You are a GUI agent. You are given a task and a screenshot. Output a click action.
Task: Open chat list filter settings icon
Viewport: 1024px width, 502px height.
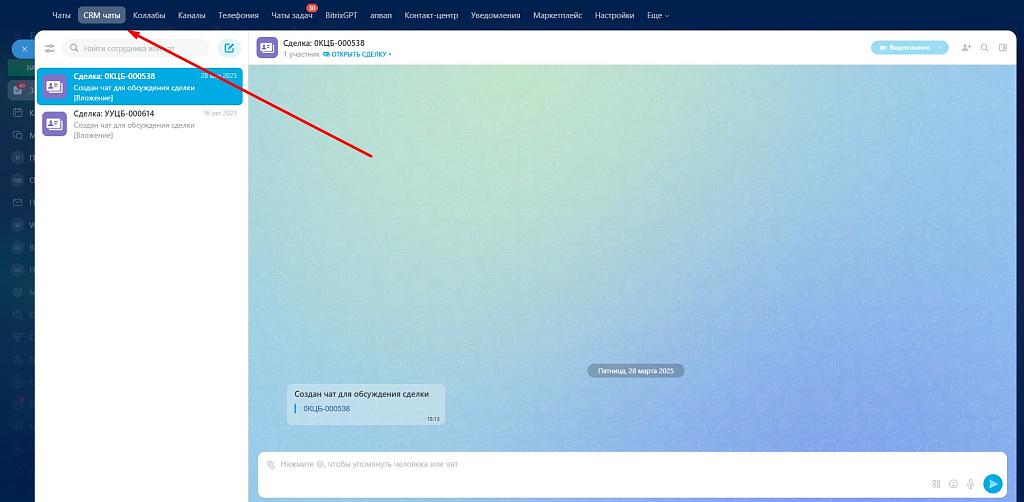tap(49, 48)
